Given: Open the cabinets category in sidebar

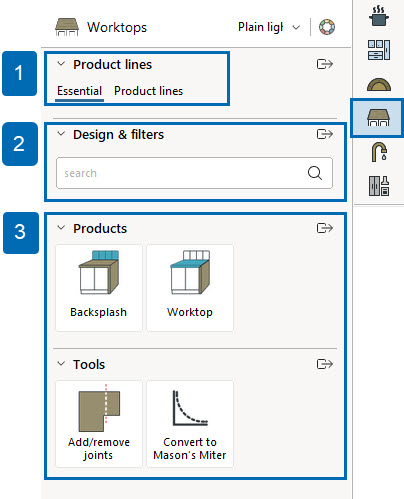Looking at the screenshot, I should coord(379,50).
